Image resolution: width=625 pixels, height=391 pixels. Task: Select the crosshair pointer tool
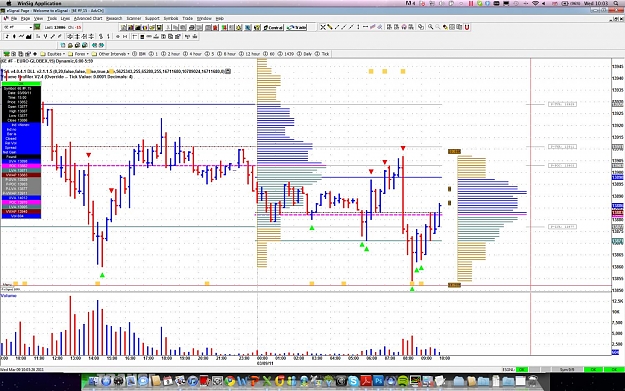click(323, 27)
